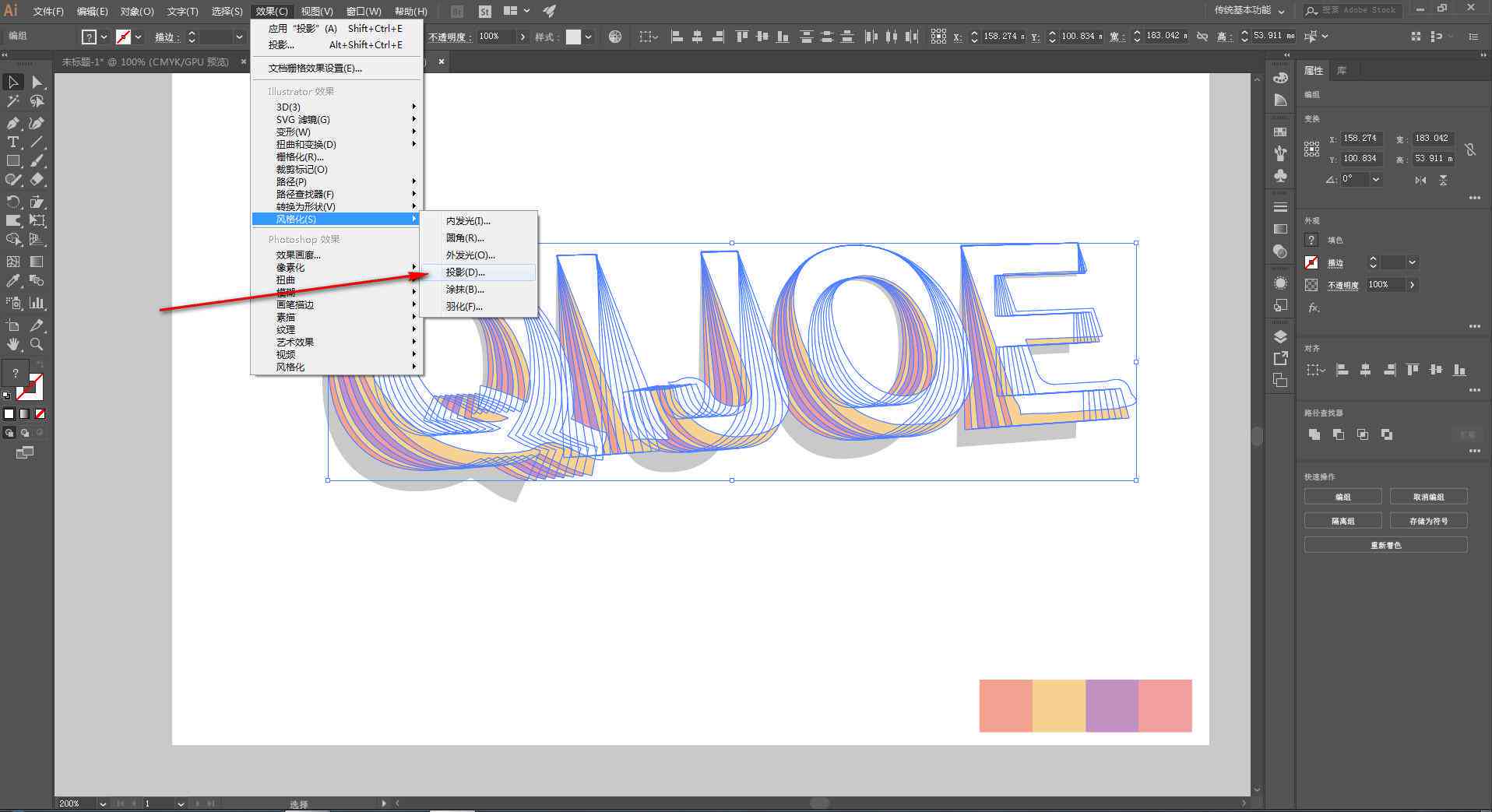Click the yellow swatch on the artboard

click(x=1059, y=706)
